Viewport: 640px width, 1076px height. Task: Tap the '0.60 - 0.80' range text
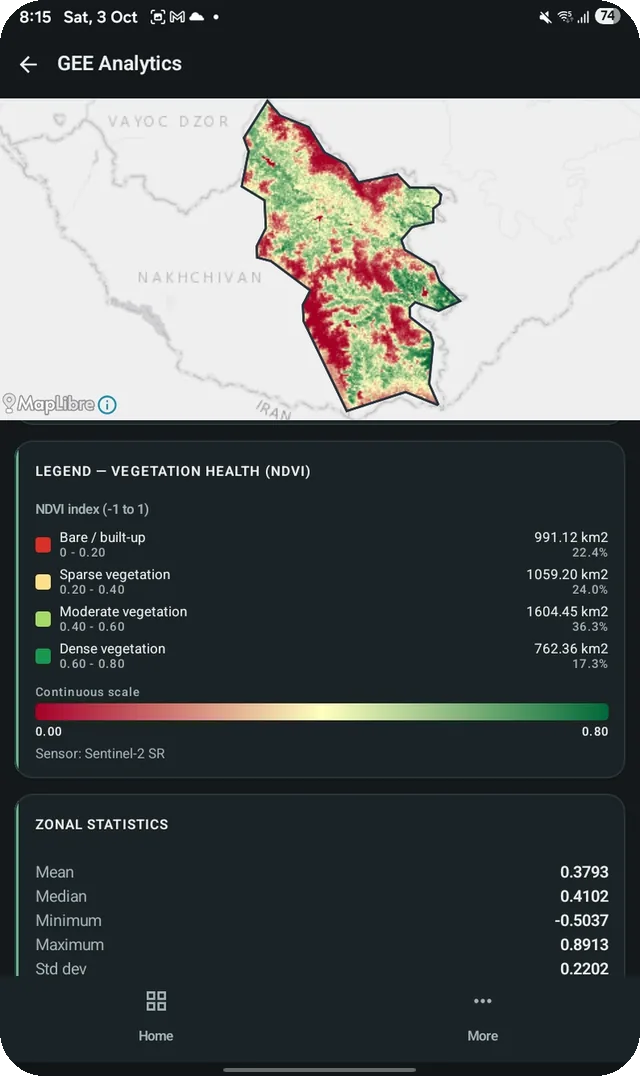point(92,664)
